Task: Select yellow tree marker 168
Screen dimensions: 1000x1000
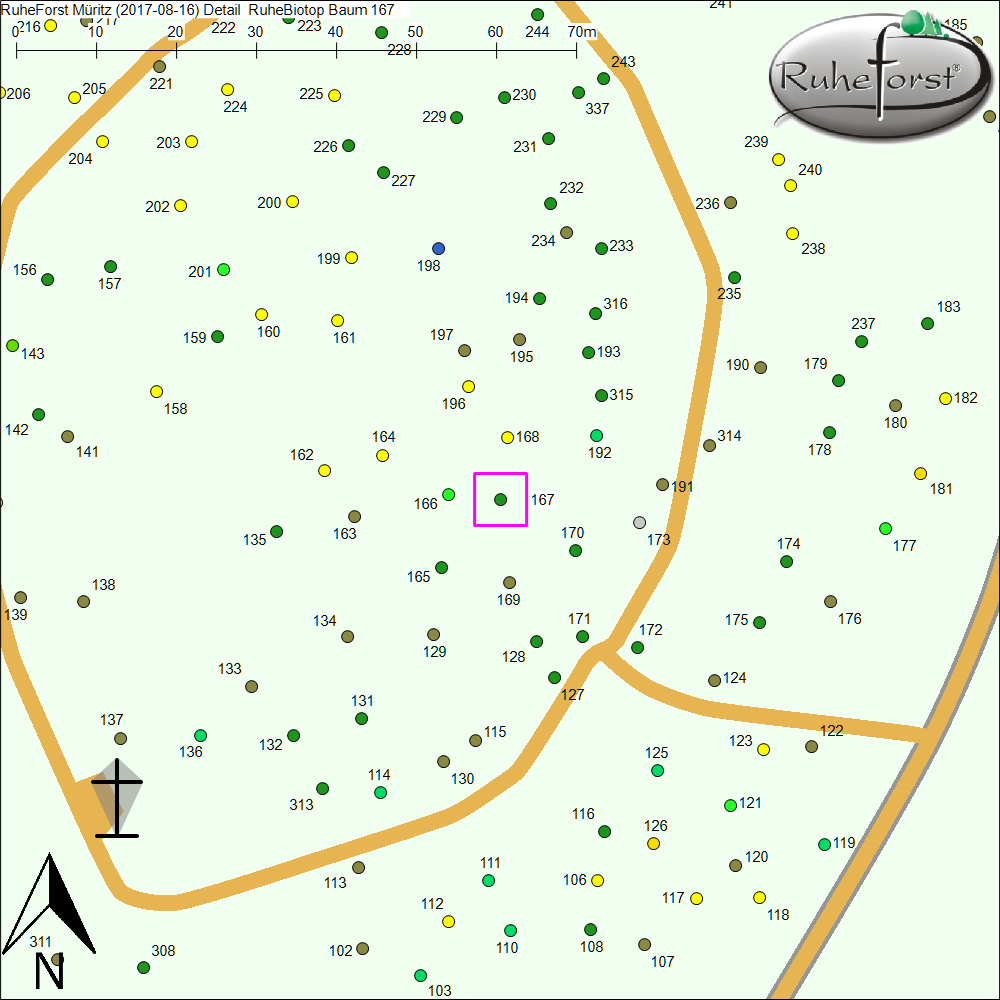Action: coord(507,437)
